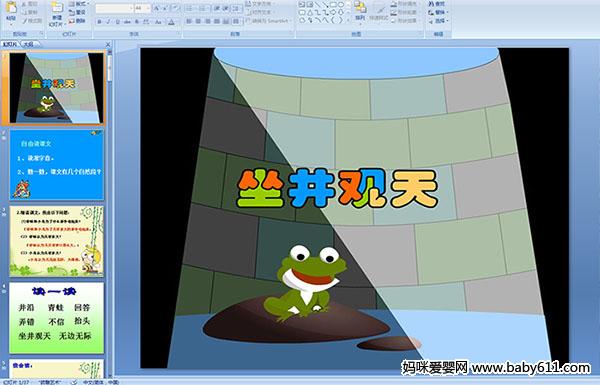Expand the Layout (版式) dropdown
600x385 pixels.
(x=79, y=4)
